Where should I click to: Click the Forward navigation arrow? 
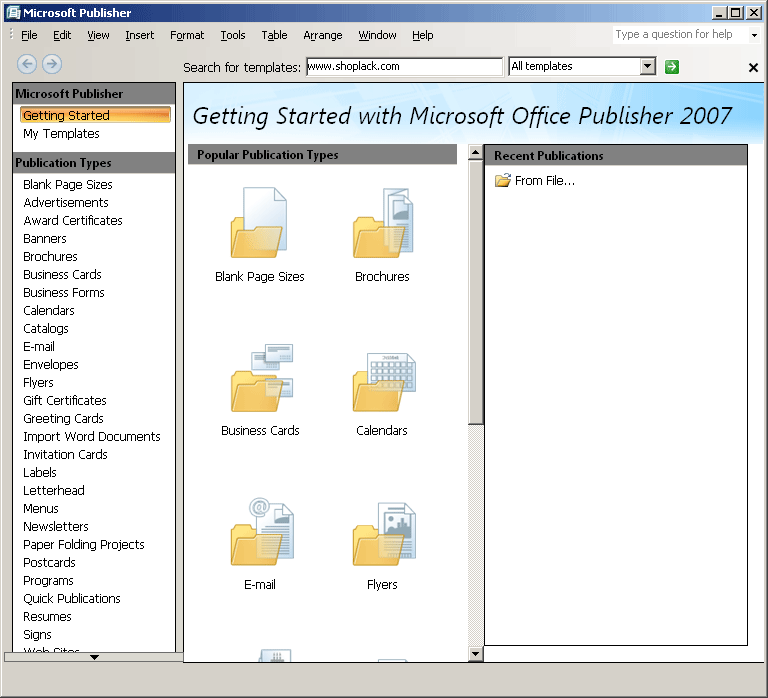coord(52,64)
